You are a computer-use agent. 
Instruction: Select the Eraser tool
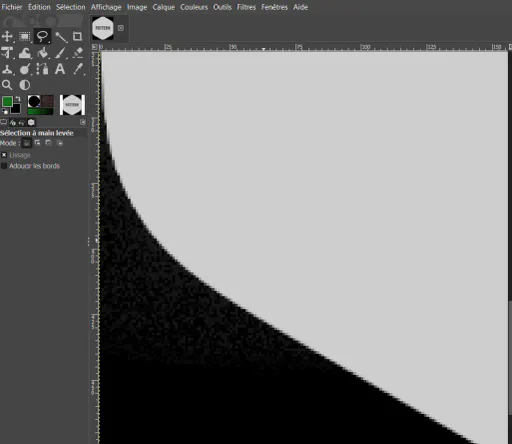[77, 53]
